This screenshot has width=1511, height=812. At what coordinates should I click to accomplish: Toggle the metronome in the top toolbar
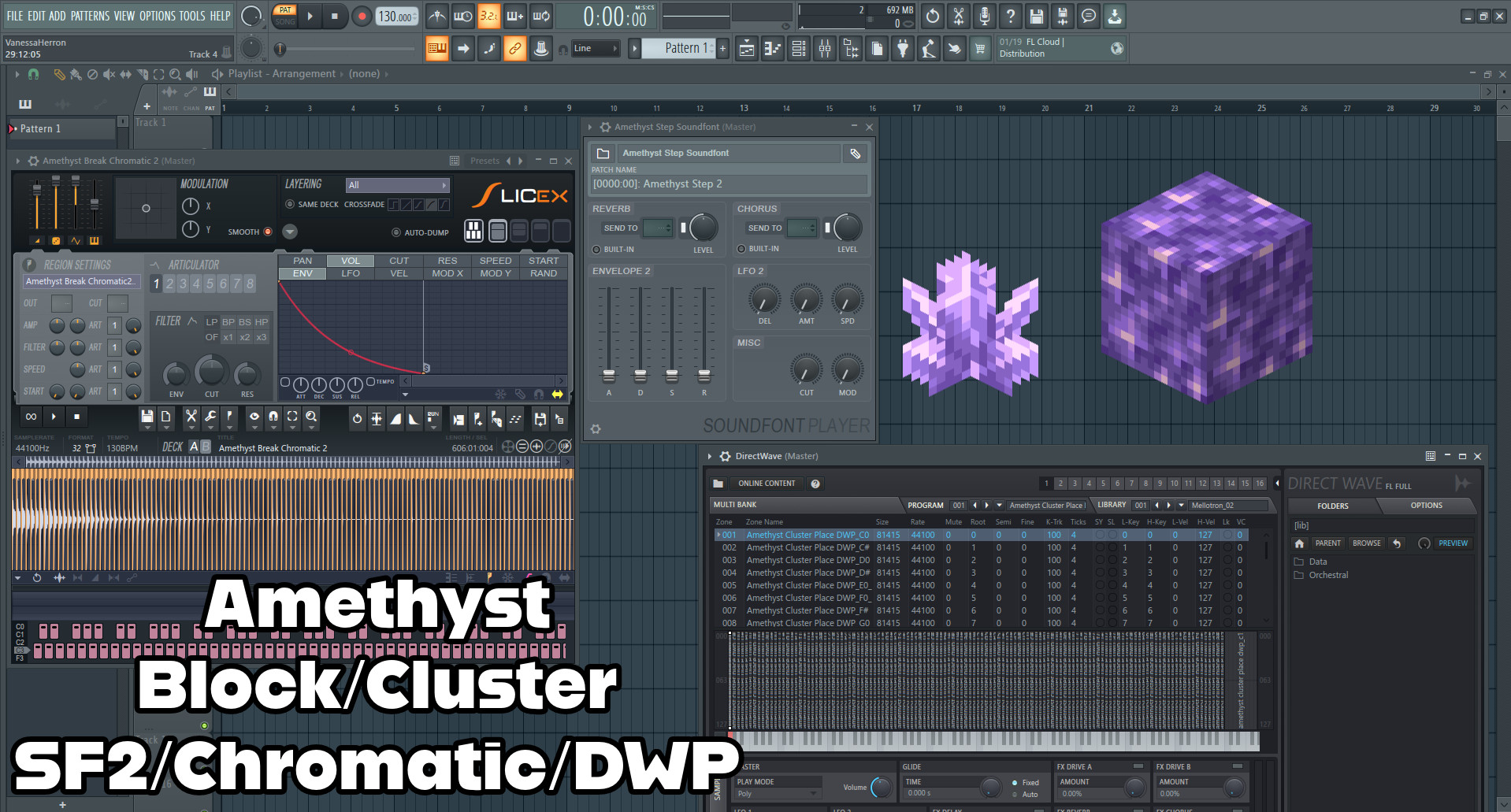[437, 16]
